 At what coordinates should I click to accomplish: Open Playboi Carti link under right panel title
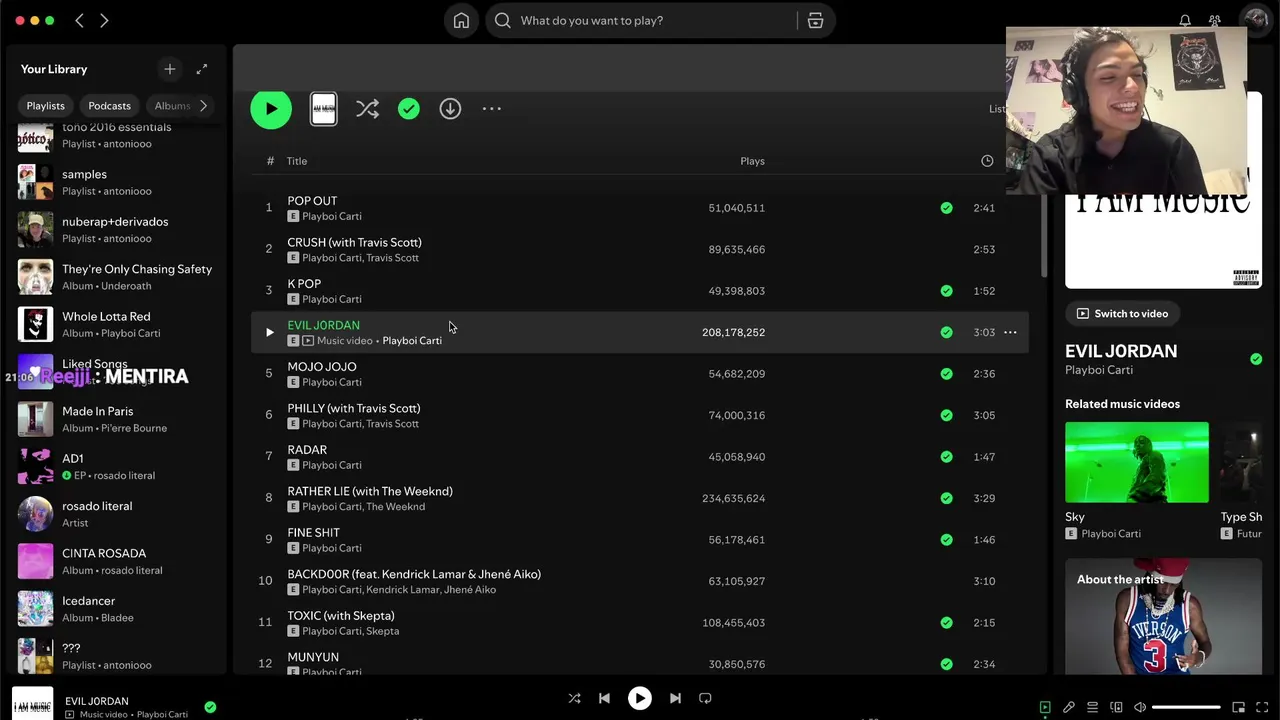[x=1099, y=370]
